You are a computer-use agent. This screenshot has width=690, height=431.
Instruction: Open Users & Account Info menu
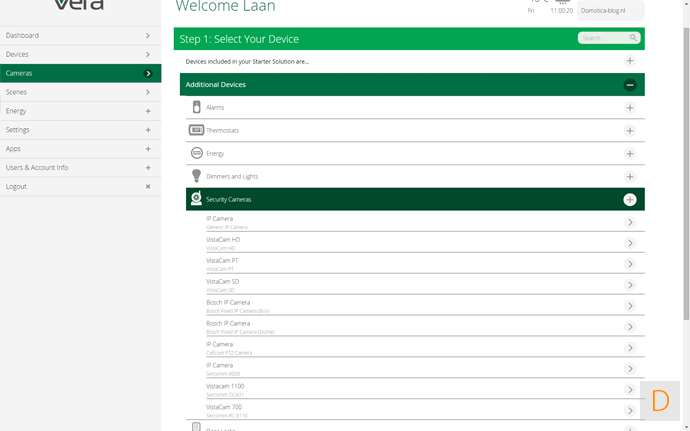pos(80,168)
